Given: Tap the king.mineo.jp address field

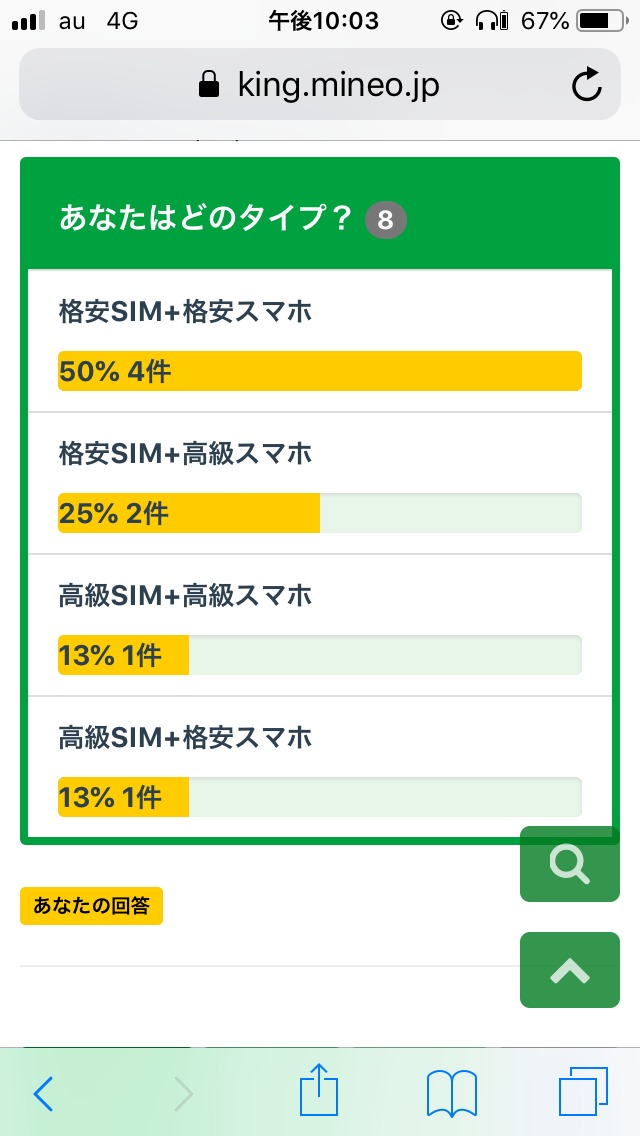Looking at the screenshot, I should [338, 86].
